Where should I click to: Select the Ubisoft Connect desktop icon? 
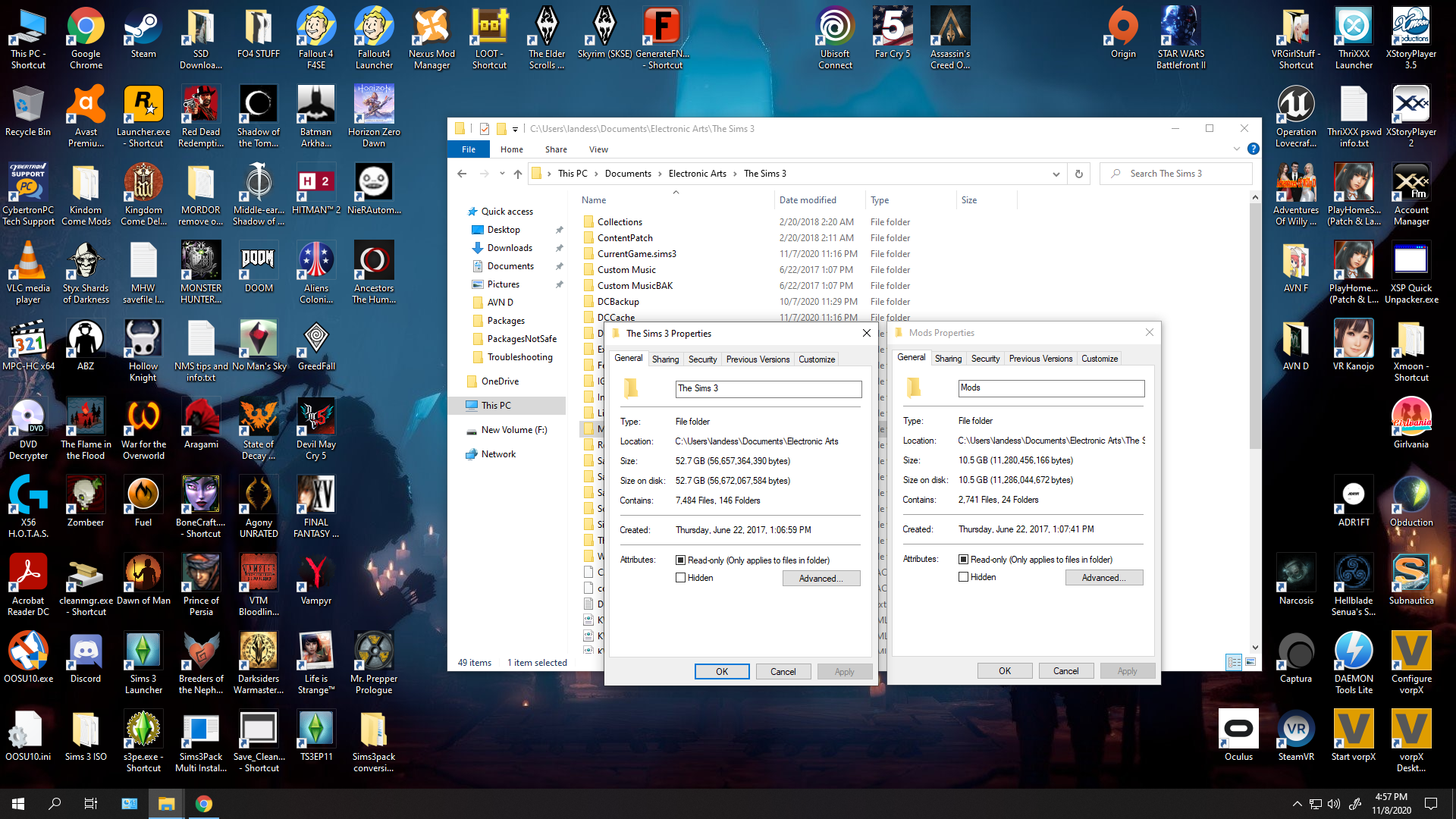(x=835, y=38)
